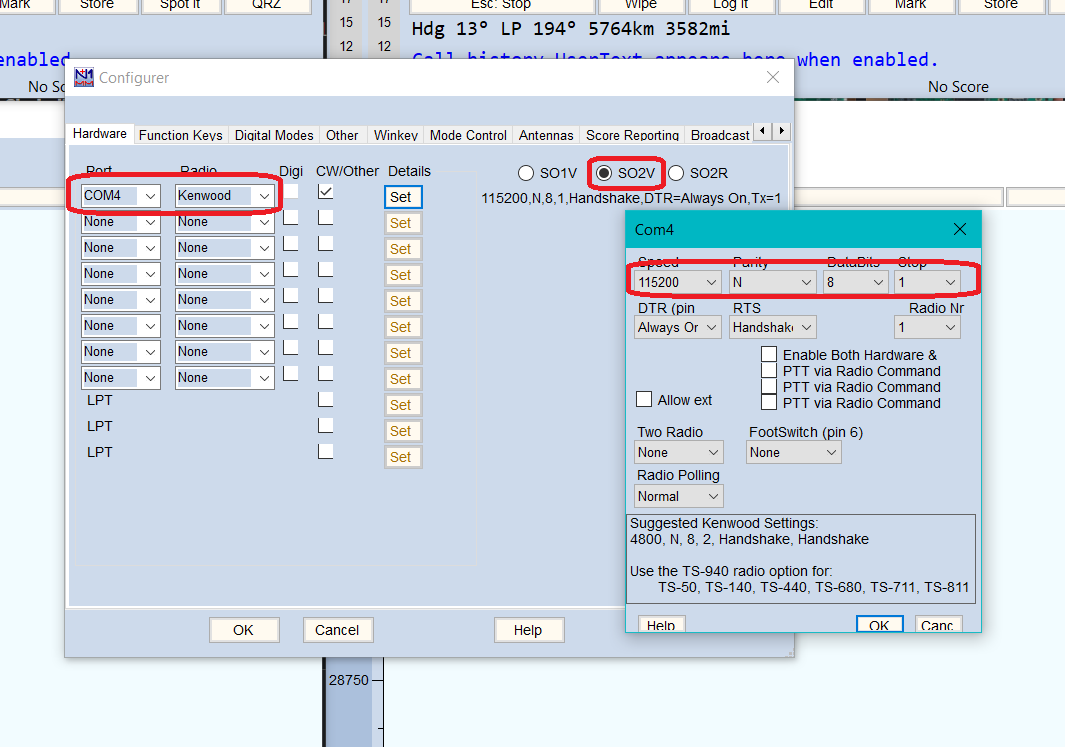Close the Configurer dialog with the X
The image size is (1065, 747).
point(772,77)
